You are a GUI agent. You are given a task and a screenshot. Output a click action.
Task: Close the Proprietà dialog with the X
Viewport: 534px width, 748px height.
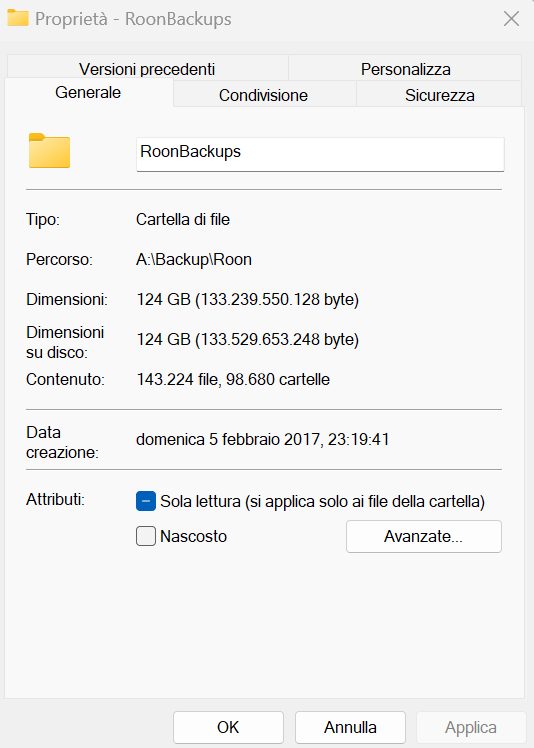pyautogui.click(x=511, y=19)
